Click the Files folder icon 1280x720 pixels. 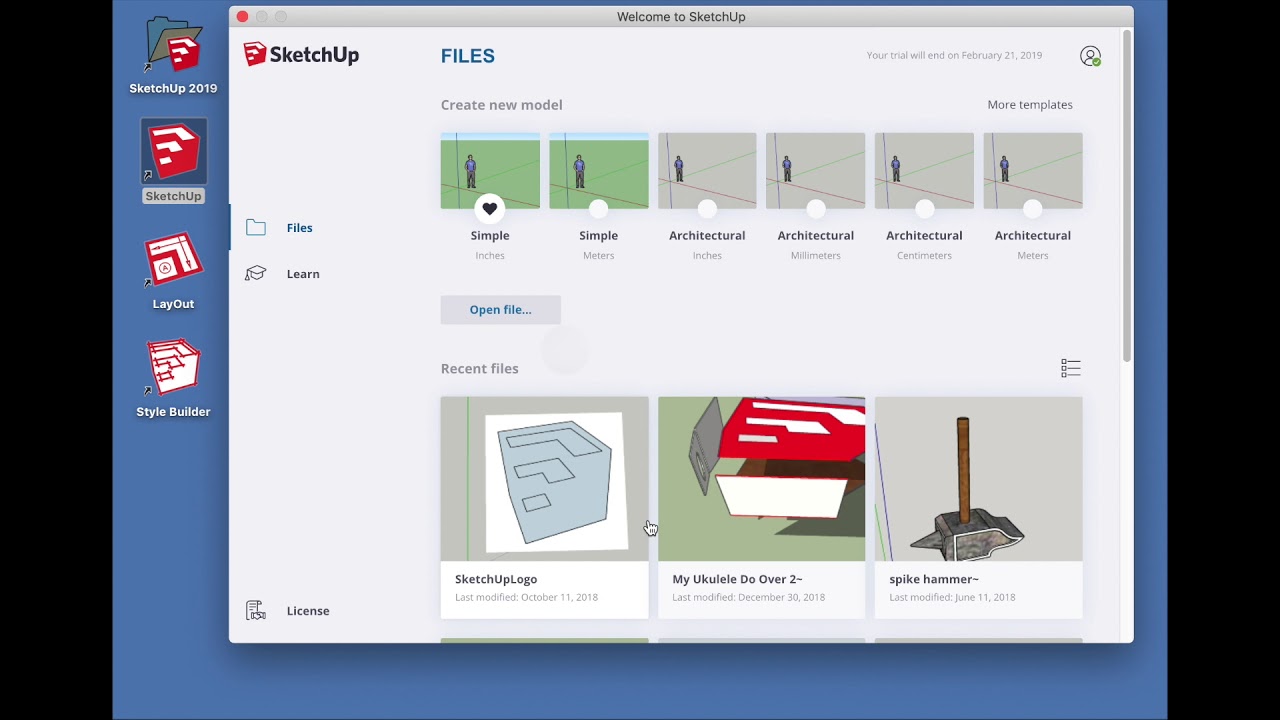[256, 228]
